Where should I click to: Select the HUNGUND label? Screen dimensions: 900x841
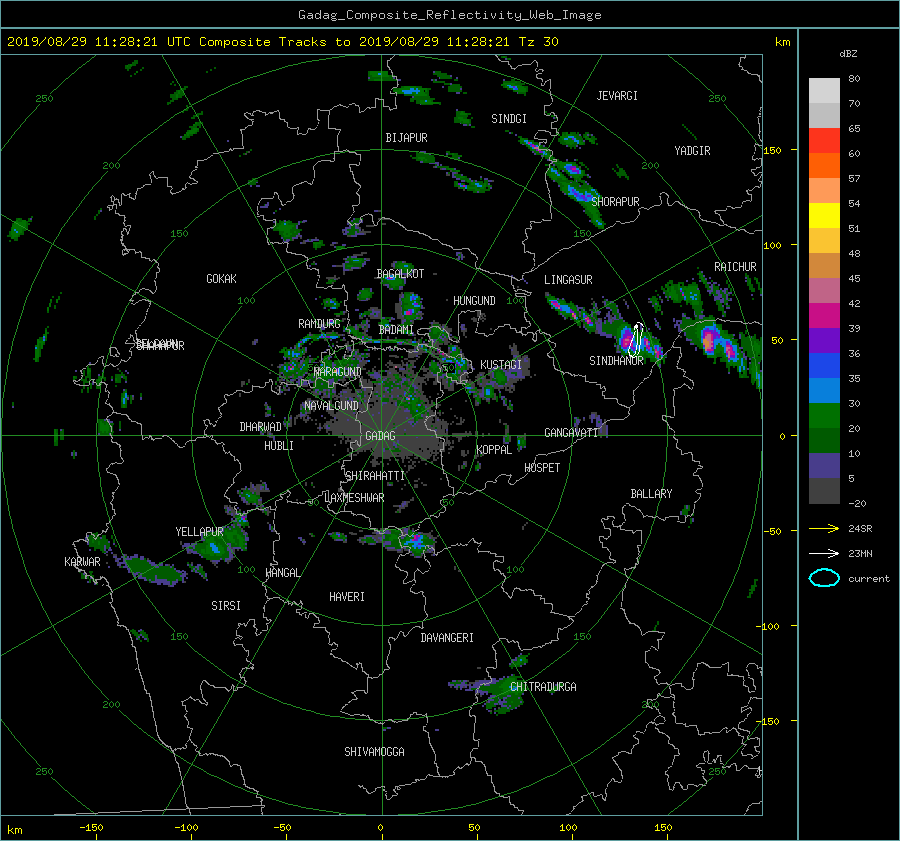[474, 301]
